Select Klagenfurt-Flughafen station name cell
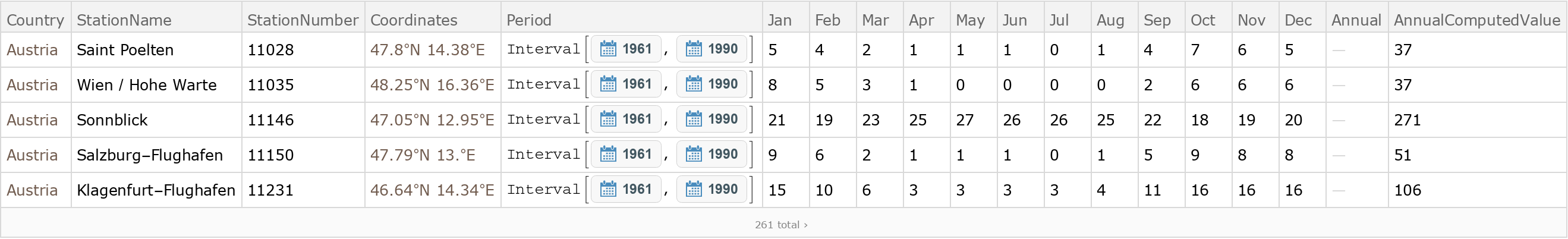 156,190
